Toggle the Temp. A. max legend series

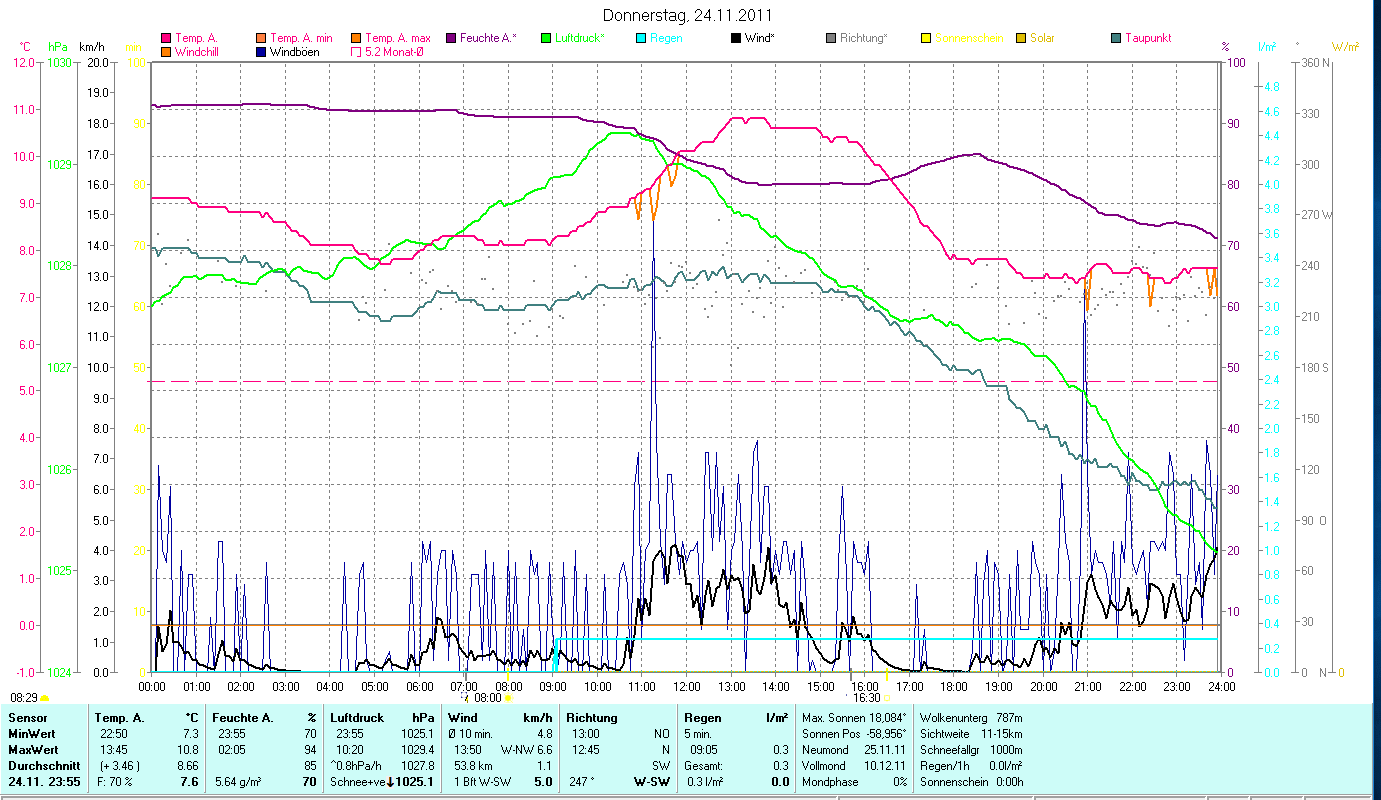[x=357, y=38]
